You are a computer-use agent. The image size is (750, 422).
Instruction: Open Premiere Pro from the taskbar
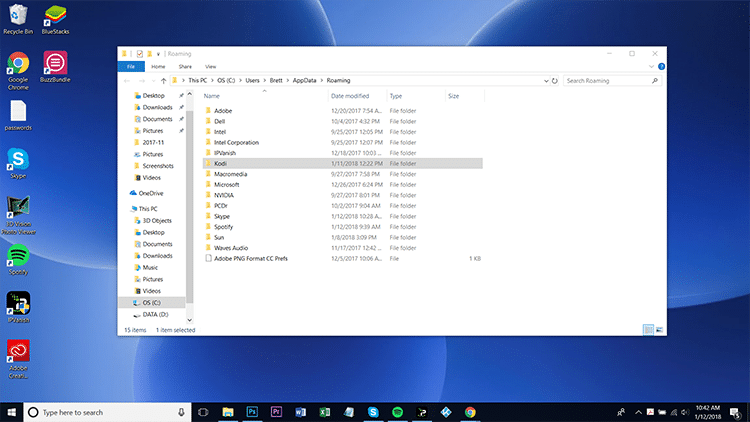[276, 412]
